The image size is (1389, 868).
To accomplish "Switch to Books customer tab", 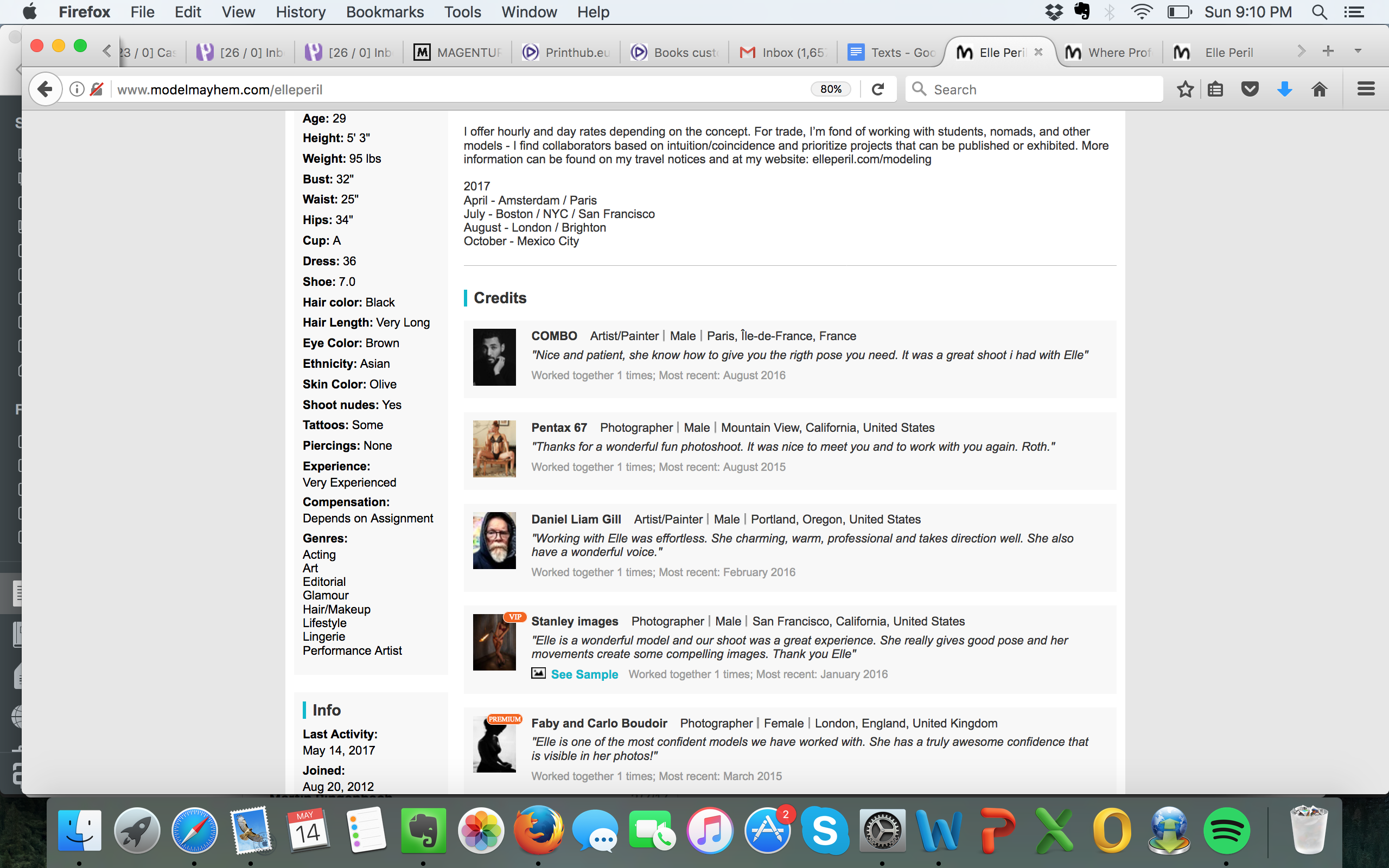I will 674,52.
